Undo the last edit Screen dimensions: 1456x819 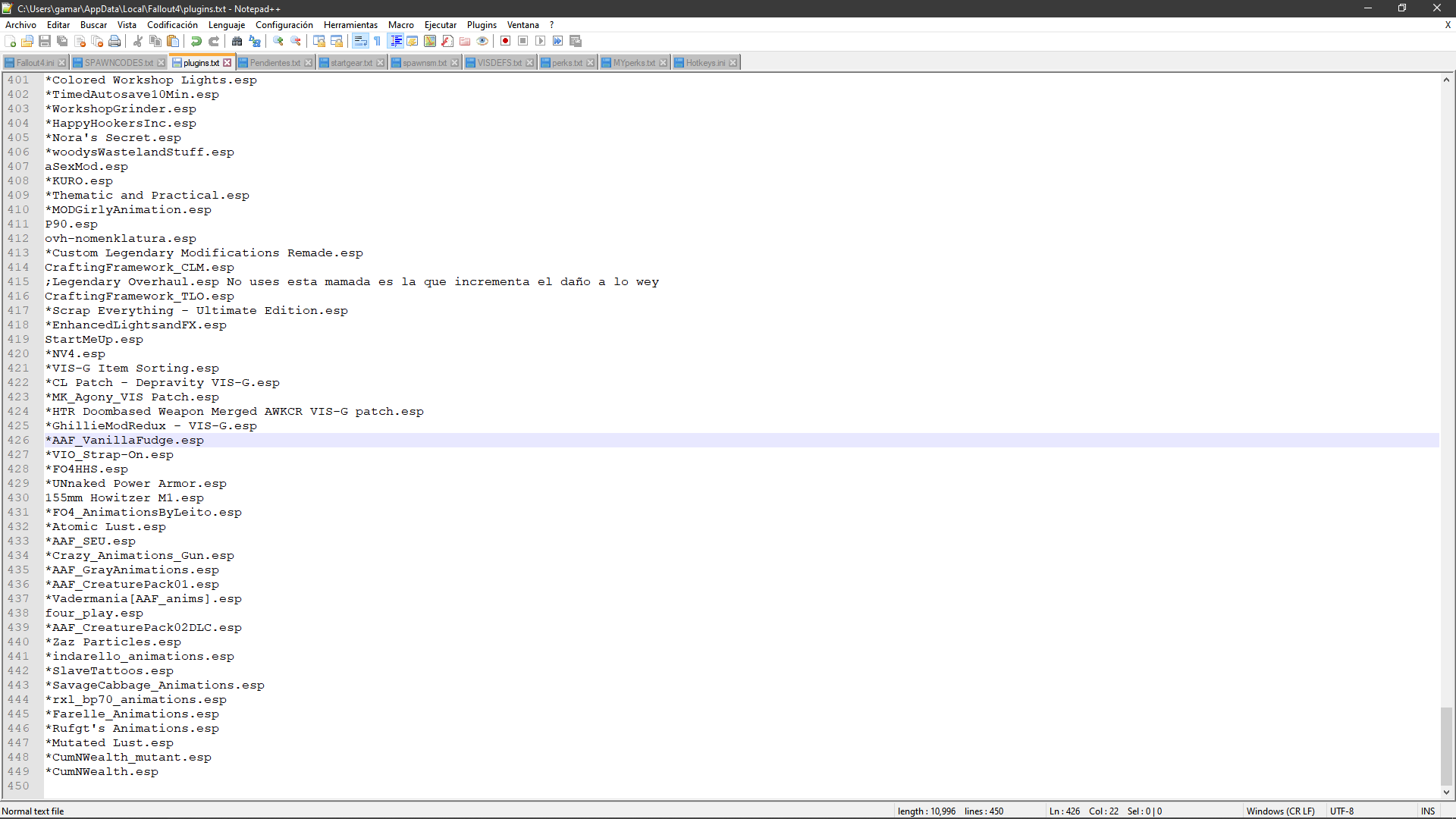(x=196, y=41)
